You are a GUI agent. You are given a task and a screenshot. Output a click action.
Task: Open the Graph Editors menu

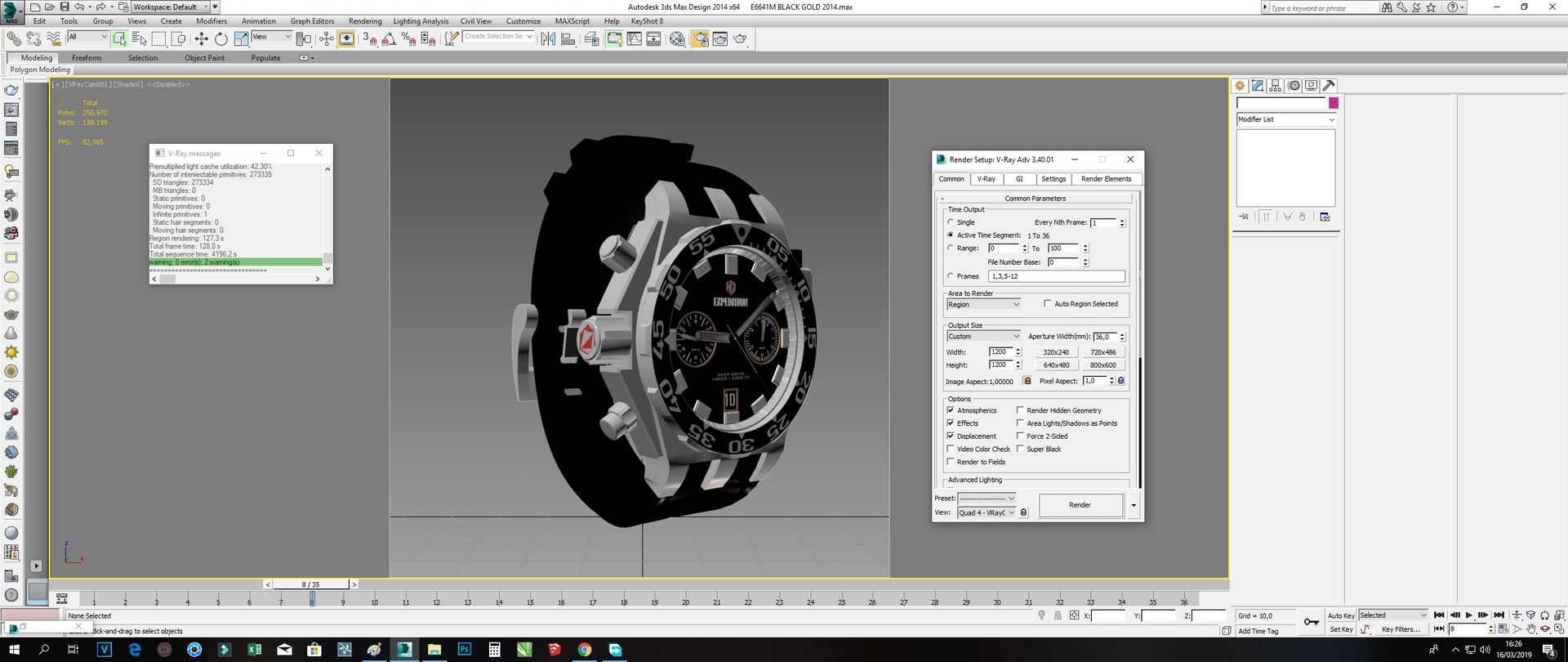tap(312, 21)
